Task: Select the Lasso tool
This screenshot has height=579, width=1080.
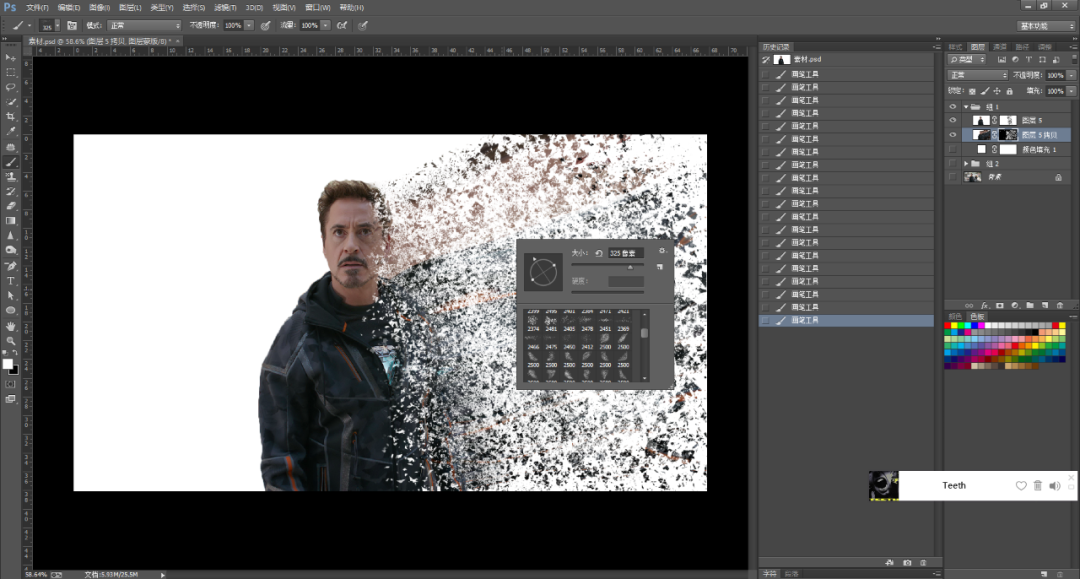Action: [x=10, y=87]
